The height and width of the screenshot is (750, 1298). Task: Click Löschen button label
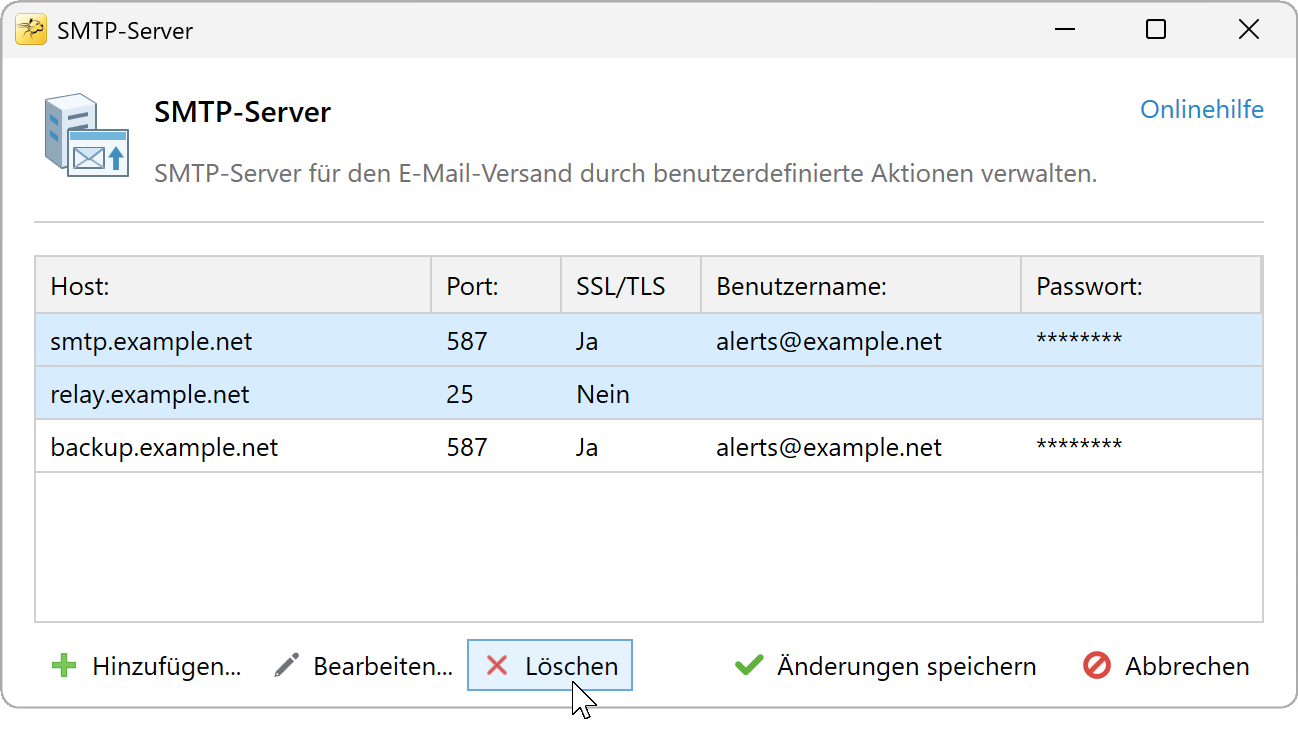[571, 666]
